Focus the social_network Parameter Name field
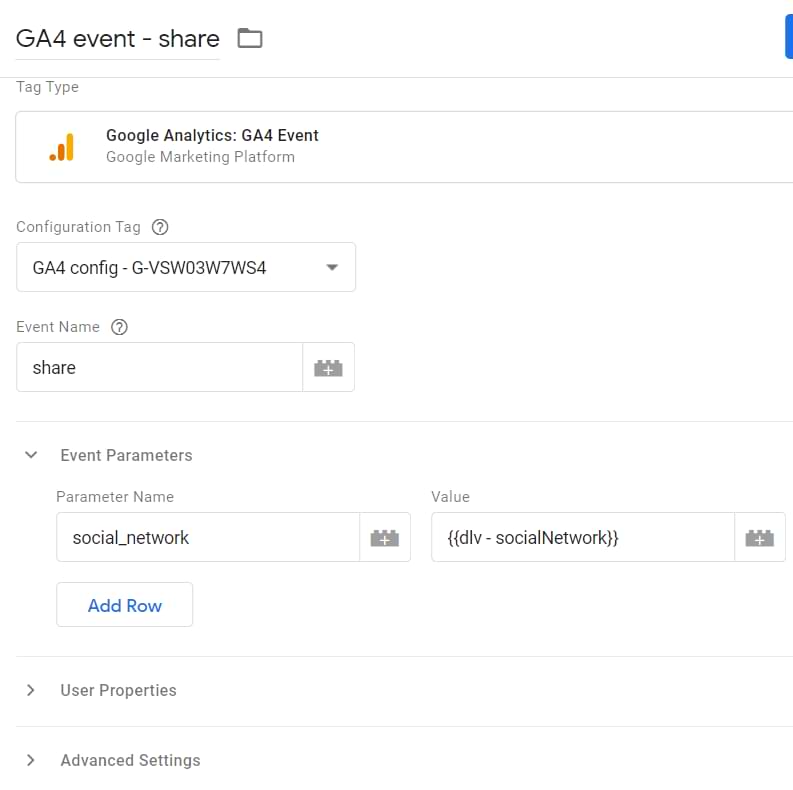 [207, 538]
